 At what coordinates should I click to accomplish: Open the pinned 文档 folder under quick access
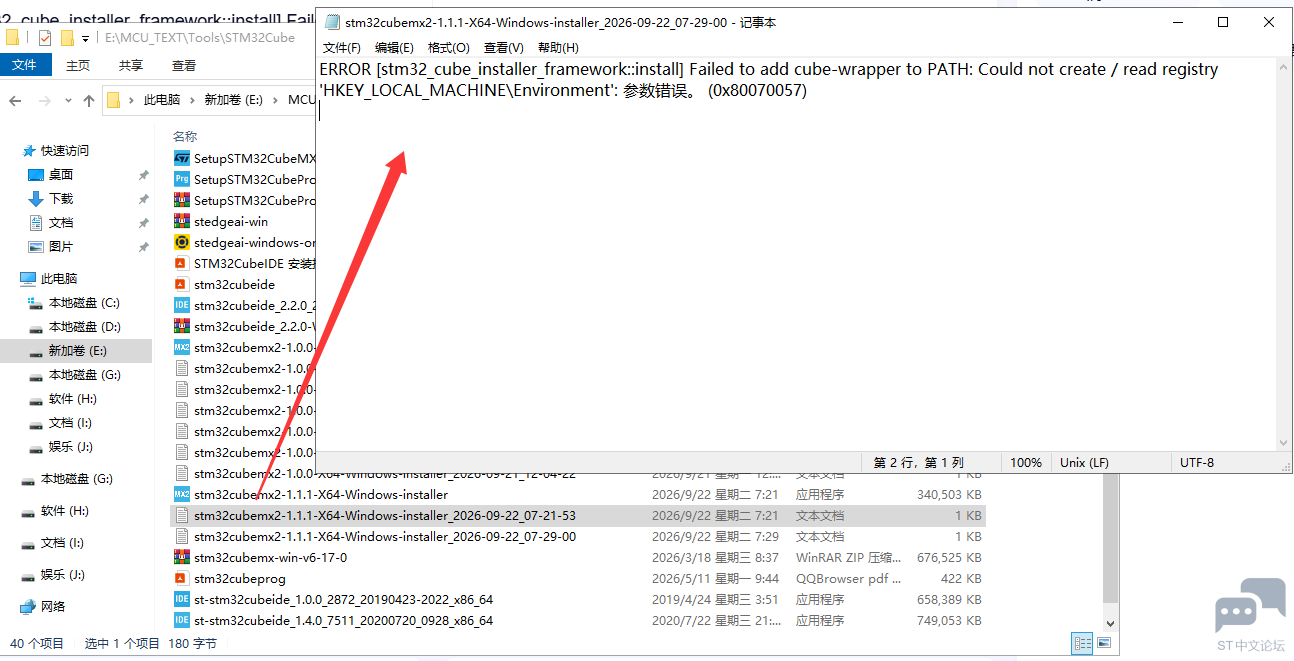61,222
